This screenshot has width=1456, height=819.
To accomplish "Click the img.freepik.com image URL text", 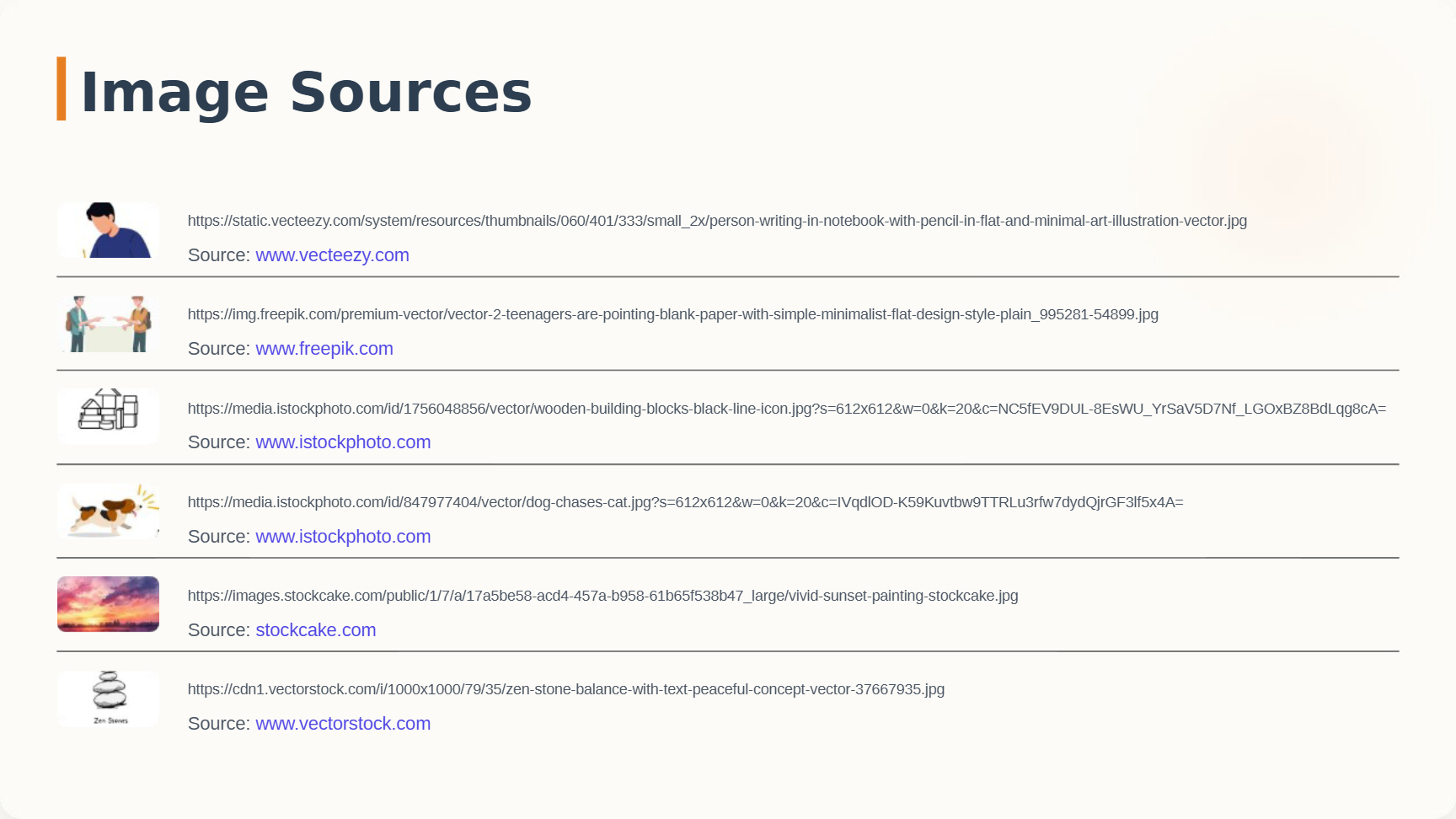I will tap(673, 314).
